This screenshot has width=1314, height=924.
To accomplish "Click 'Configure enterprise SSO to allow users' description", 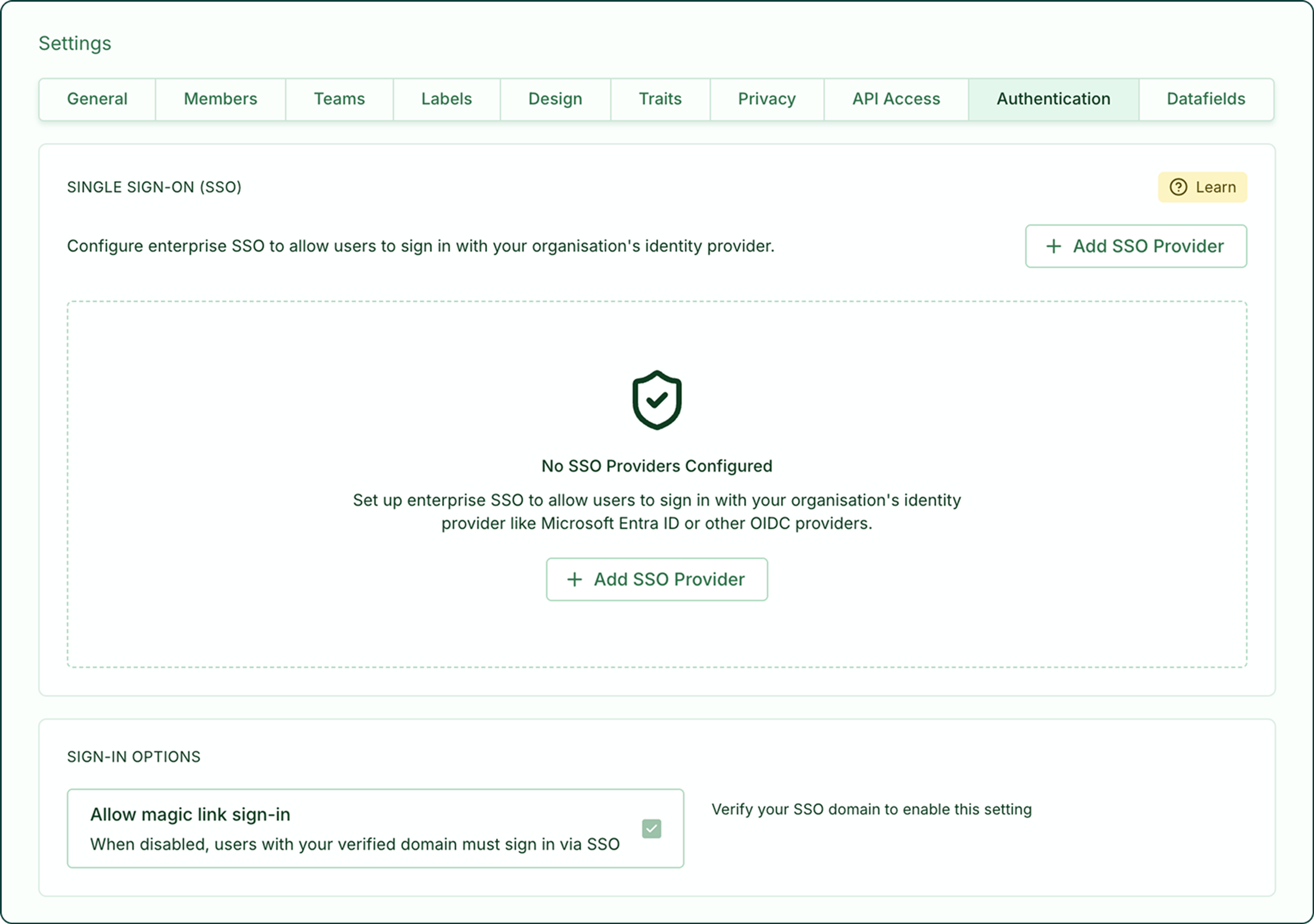I will [x=421, y=246].
